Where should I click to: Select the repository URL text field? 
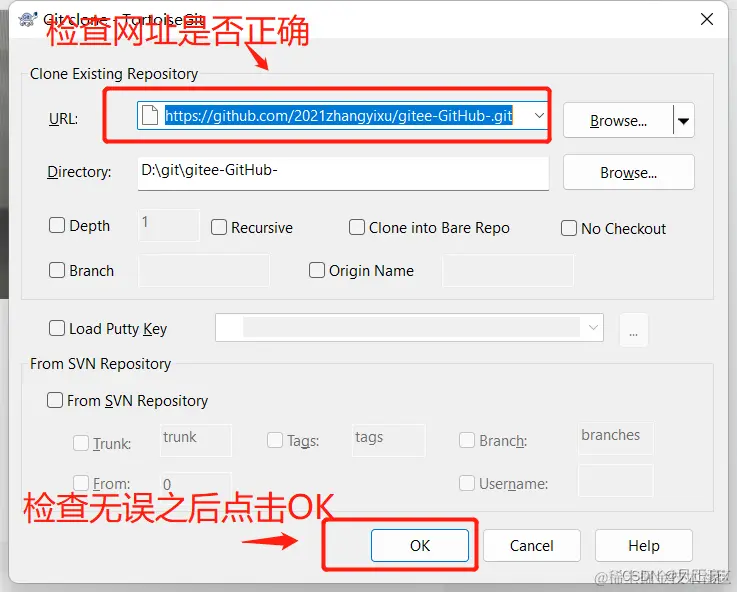tap(343, 116)
